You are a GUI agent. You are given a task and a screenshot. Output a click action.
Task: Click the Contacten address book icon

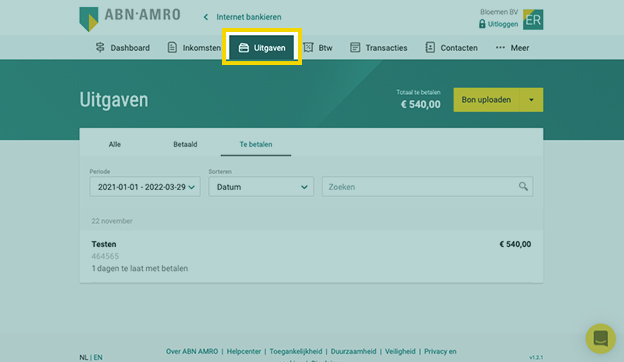tap(430, 47)
